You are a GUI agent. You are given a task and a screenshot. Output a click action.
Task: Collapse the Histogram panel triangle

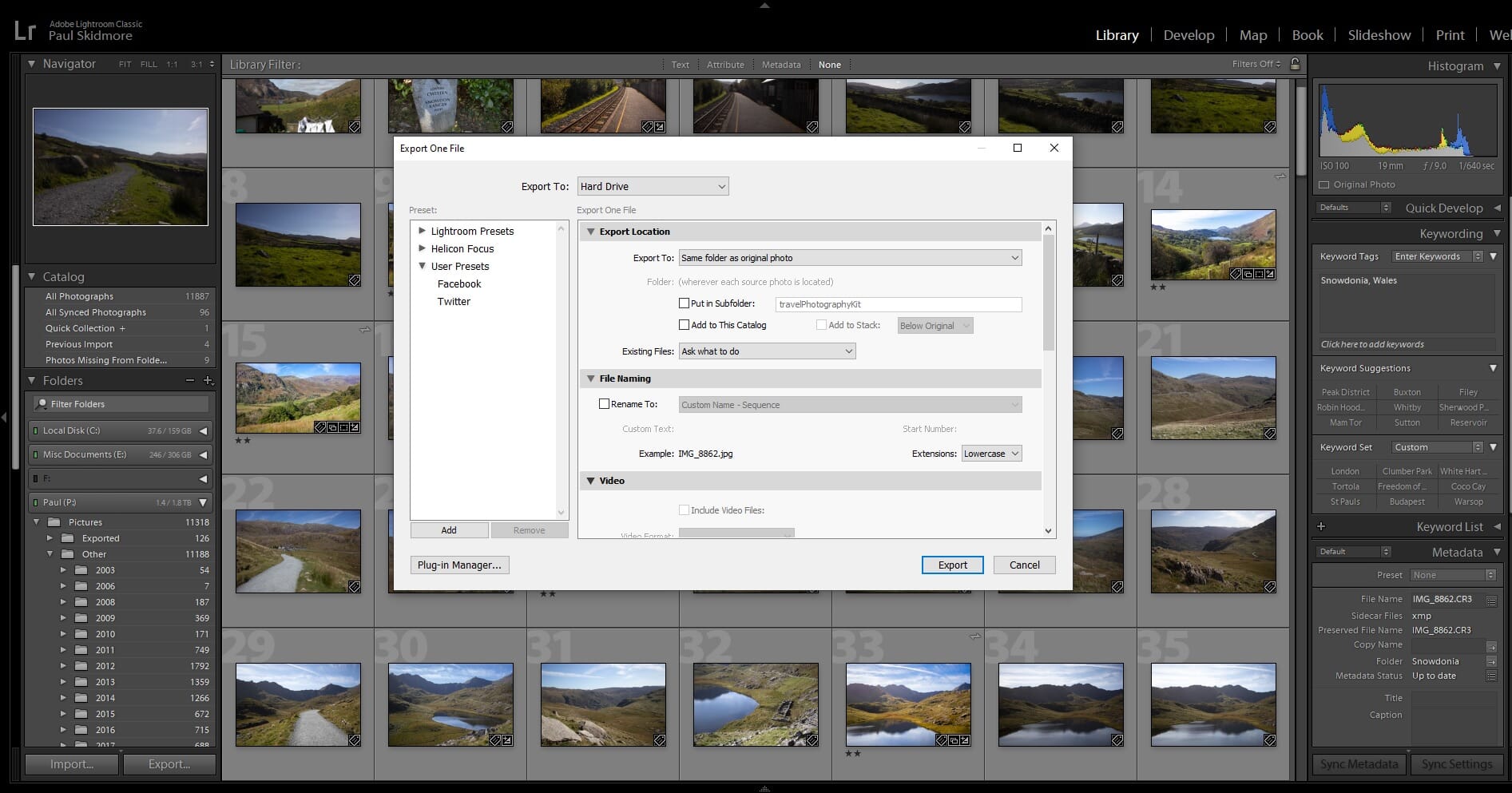pyautogui.click(x=1497, y=66)
